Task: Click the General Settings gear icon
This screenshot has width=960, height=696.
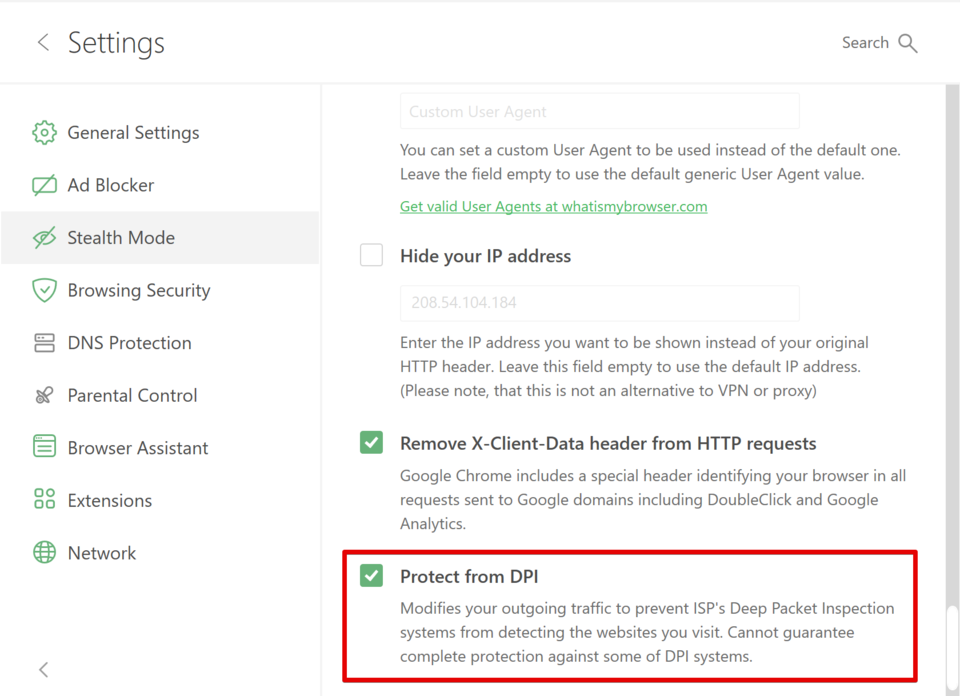Action: point(44,132)
